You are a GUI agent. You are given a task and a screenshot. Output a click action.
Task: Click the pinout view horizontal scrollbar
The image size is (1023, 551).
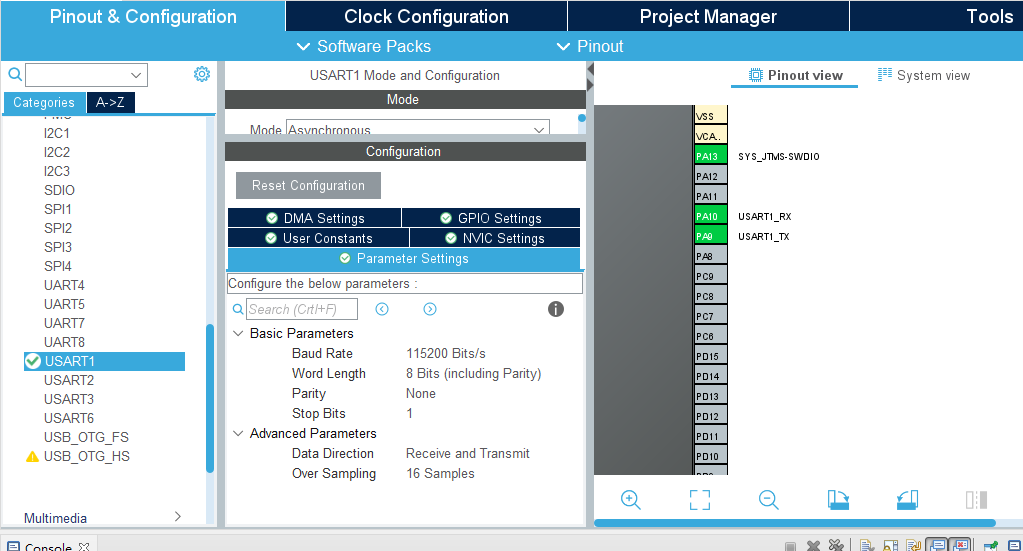[x=795, y=522]
